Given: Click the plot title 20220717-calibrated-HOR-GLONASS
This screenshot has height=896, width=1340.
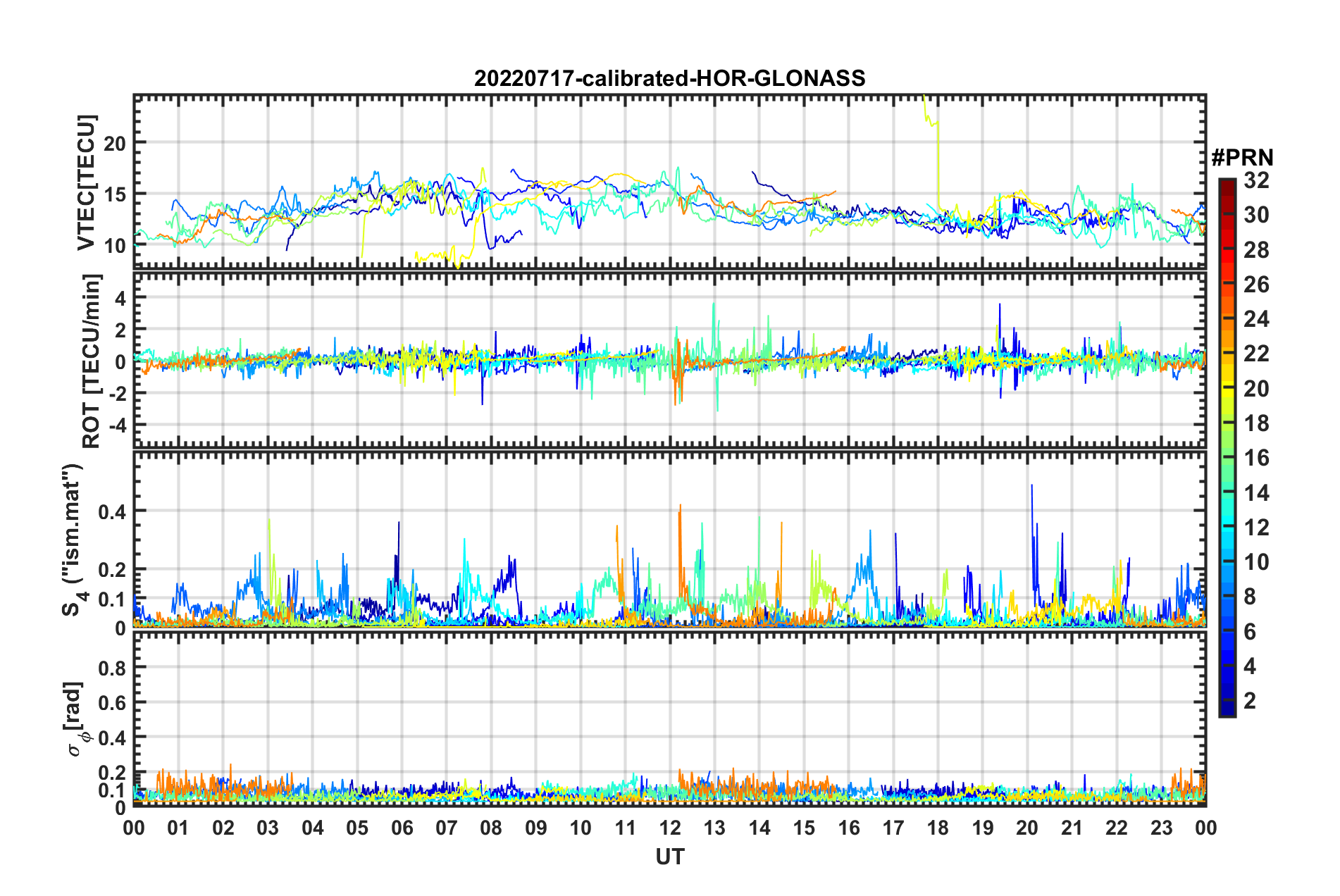Looking at the screenshot, I should (669, 78).
